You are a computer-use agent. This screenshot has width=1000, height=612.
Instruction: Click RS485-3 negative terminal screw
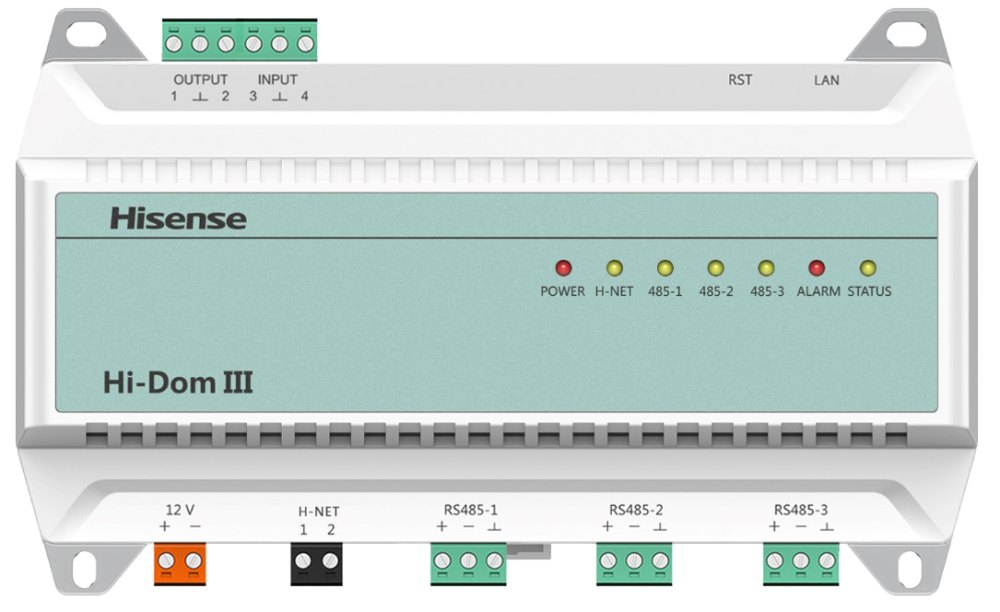[x=801, y=561]
